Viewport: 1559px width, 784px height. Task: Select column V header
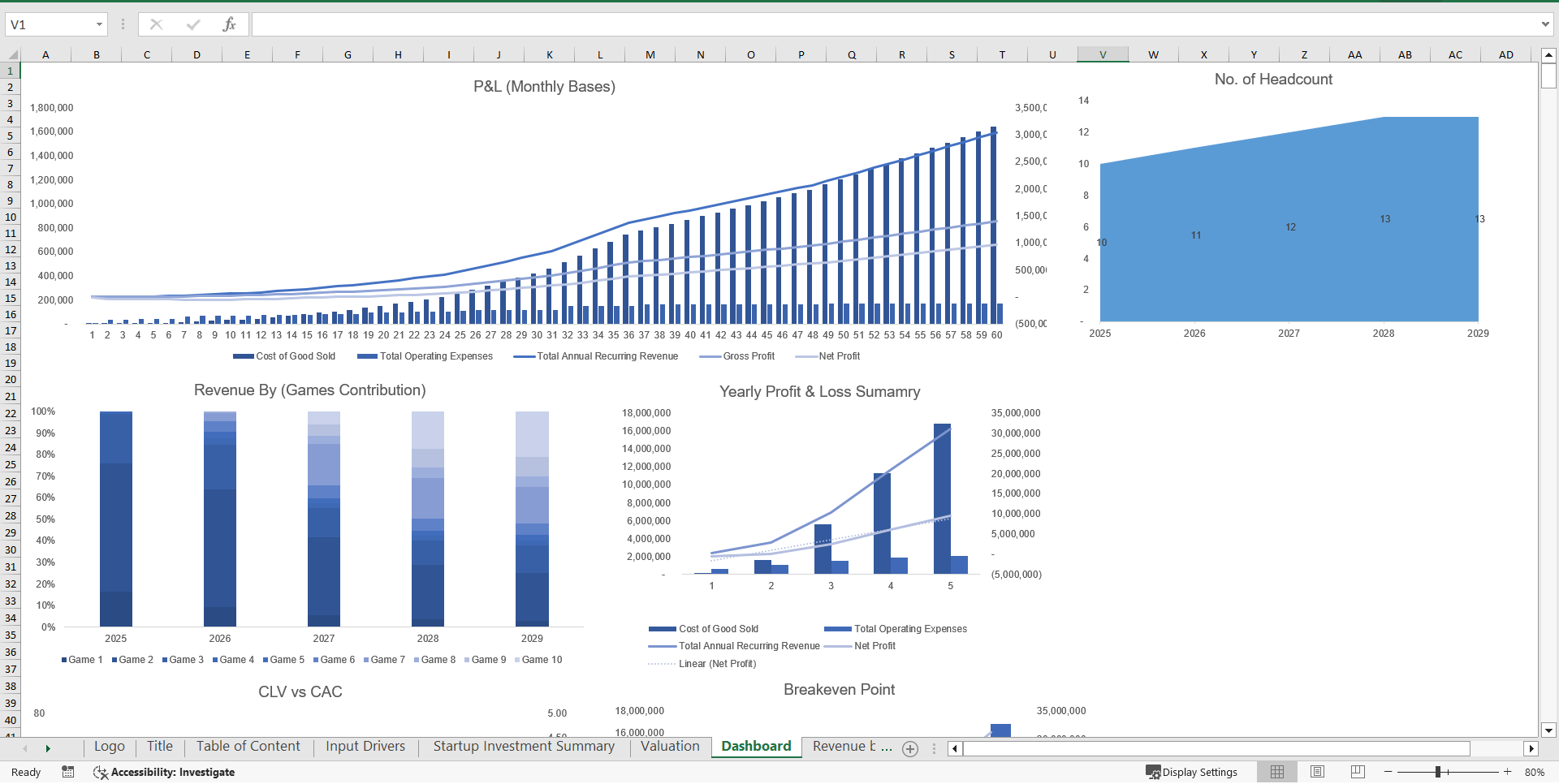tap(1103, 54)
